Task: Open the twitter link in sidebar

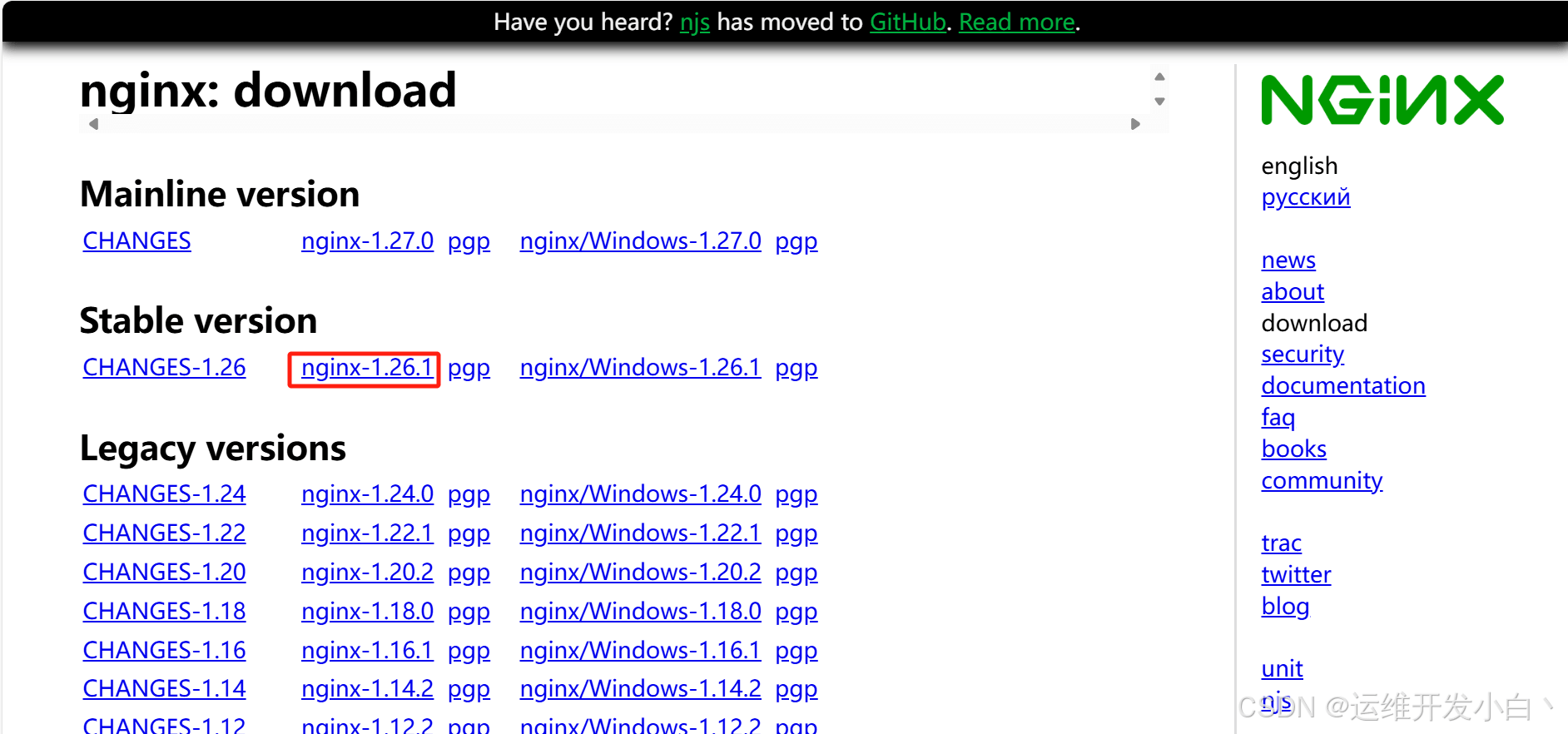Action: (x=1296, y=574)
